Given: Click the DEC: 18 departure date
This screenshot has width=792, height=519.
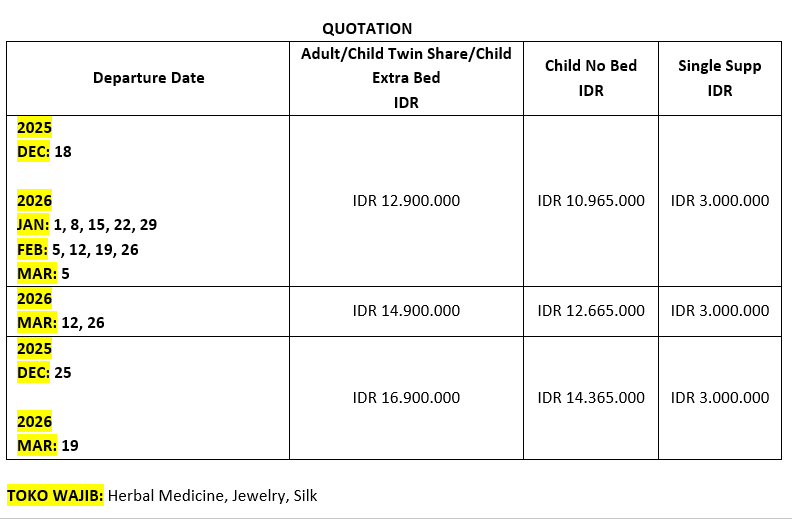Looking at the screenshot, I should click(45, 152).
